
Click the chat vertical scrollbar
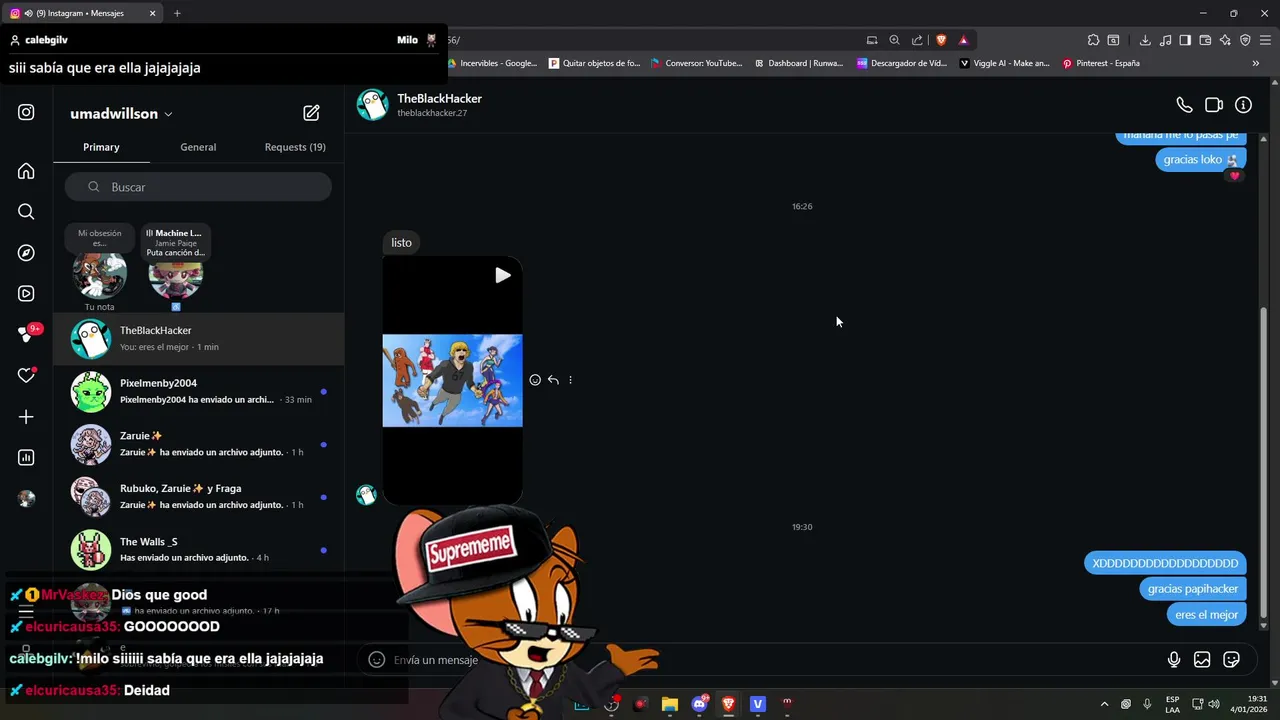click(1263, 460)
